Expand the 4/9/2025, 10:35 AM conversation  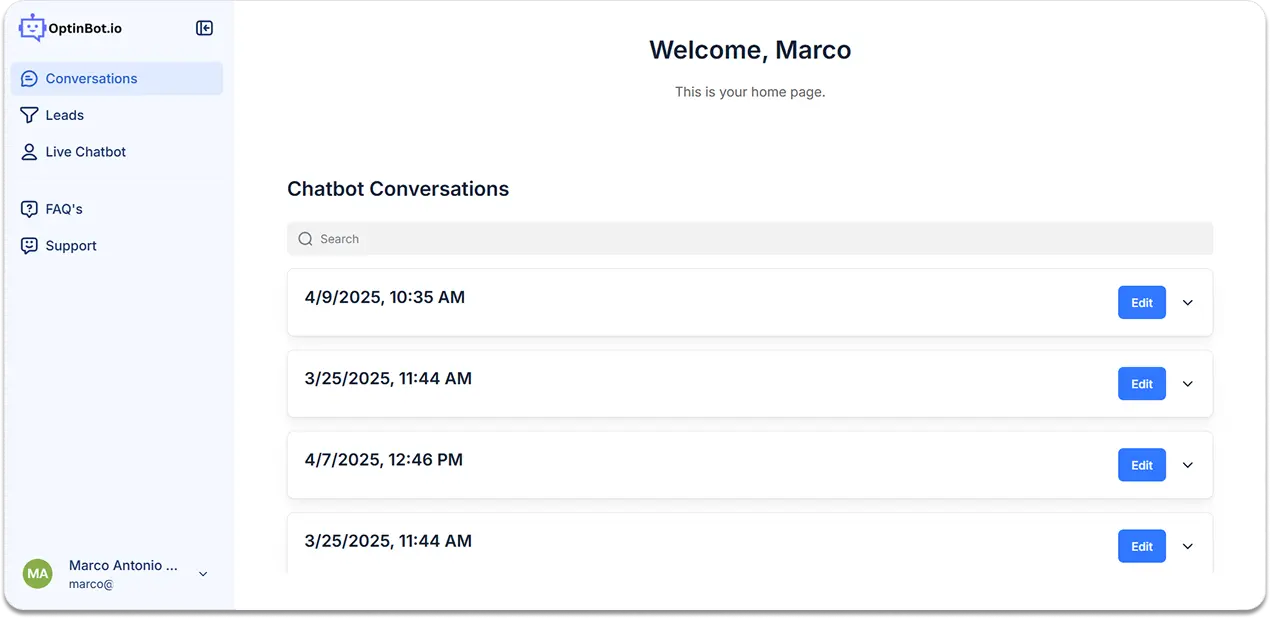(1188, 302)
